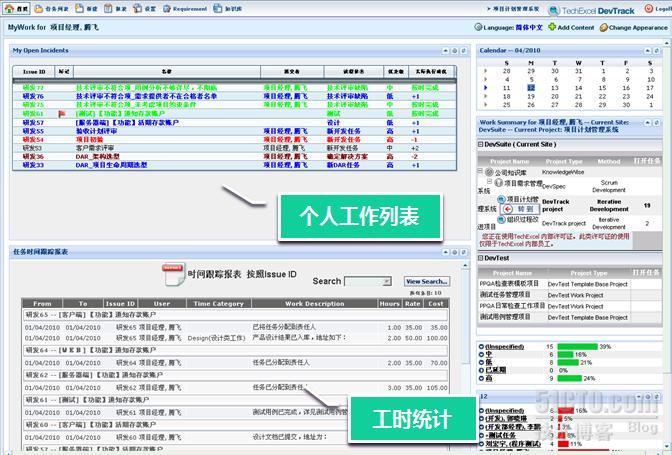Click arrow icon beside 高 priority
Image resolution: width=672 pixels, height=455 pixels.
481,378
